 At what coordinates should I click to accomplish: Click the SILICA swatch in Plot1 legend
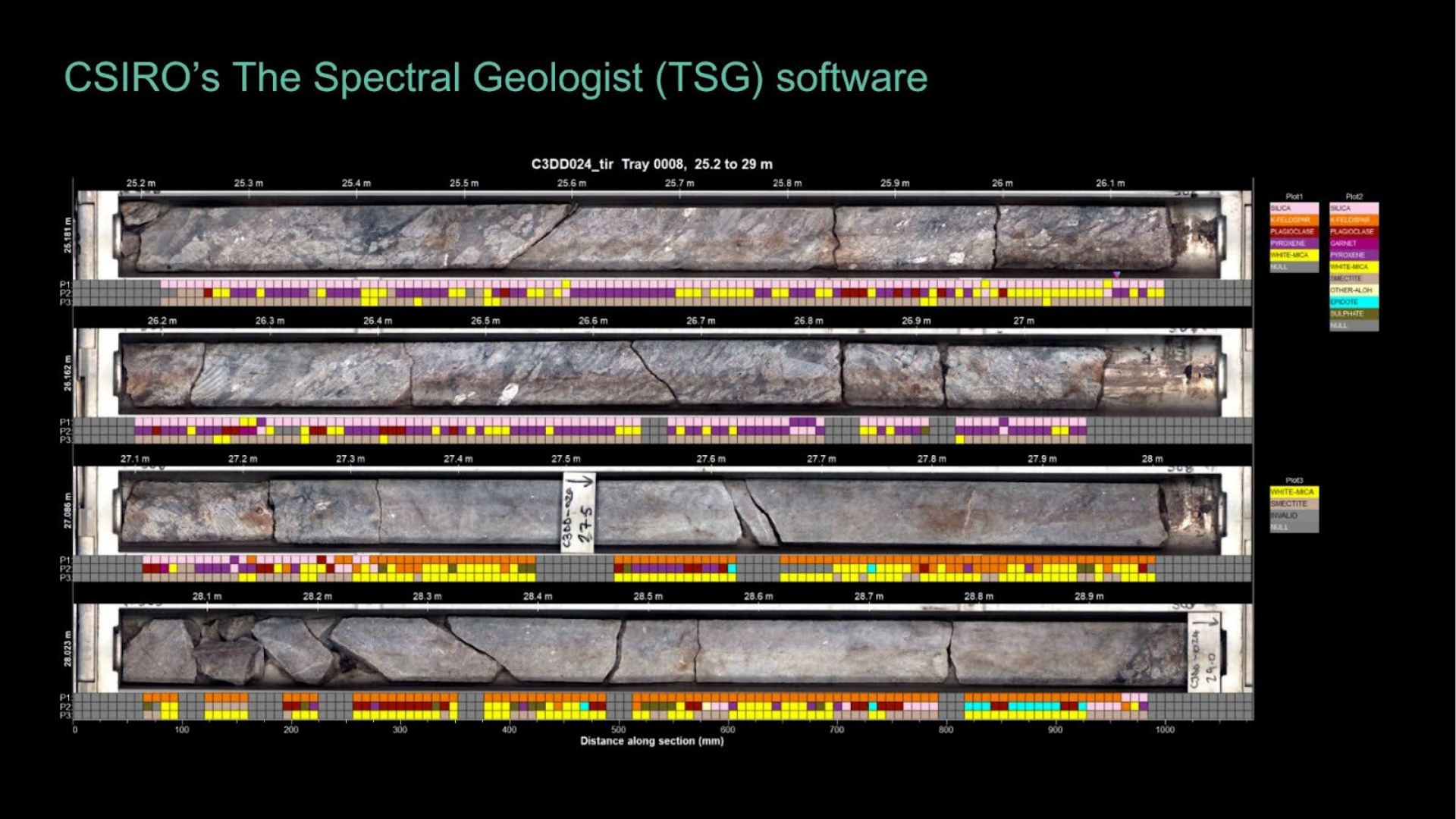point(1294,208)
